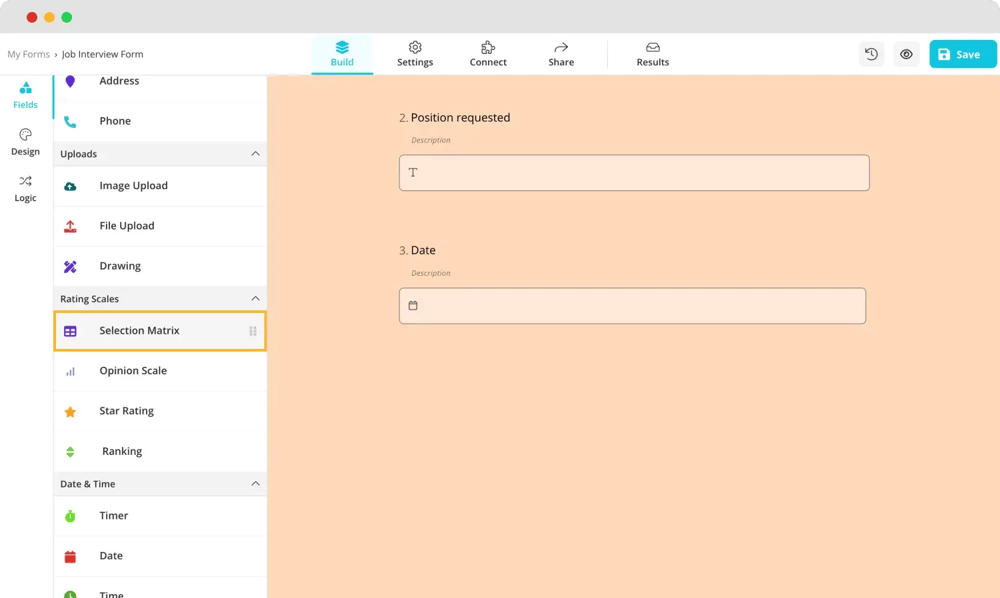Collapse the Date & Time section
1000x598 pixels.
255,484
